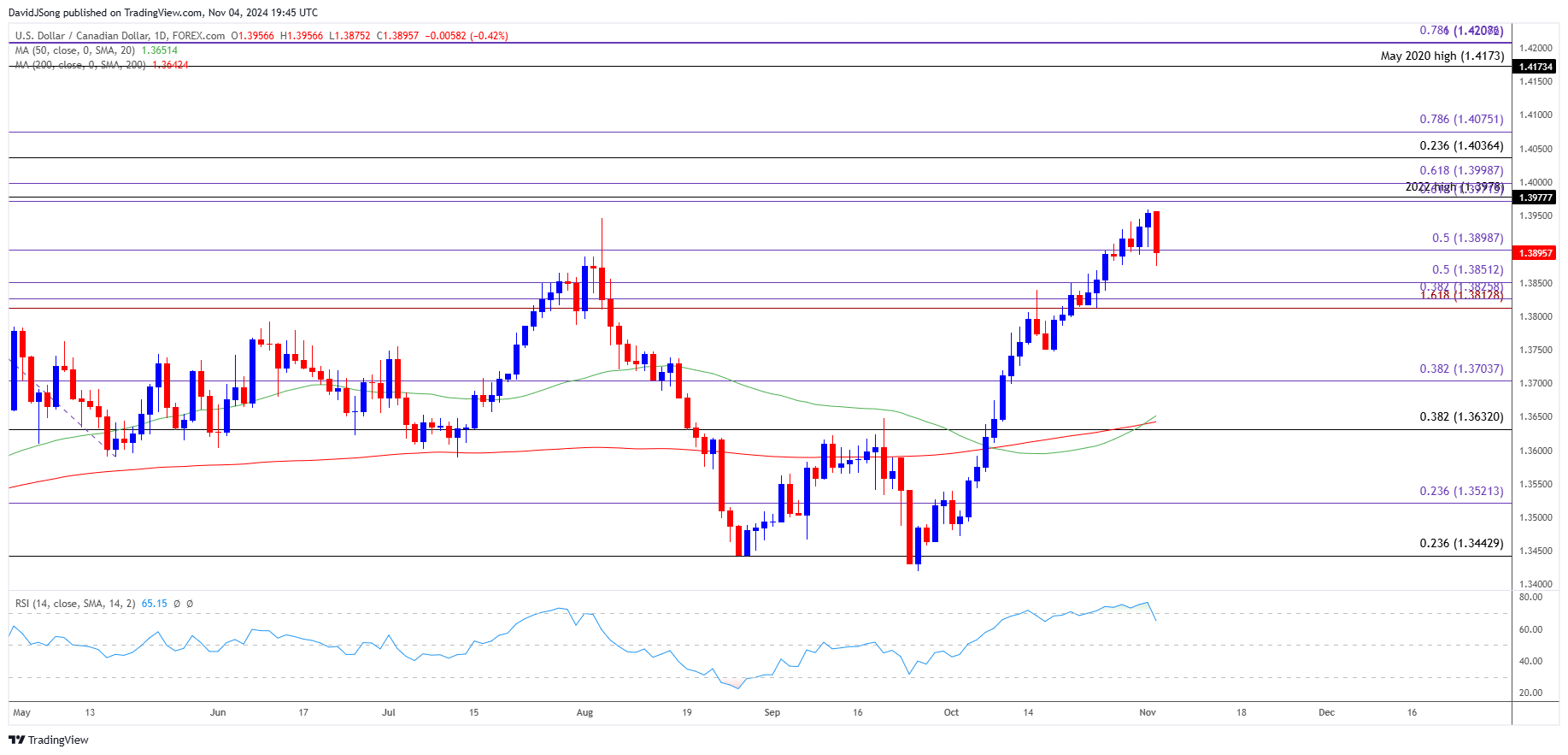This screenshot has height=755, width=1568.
Task: Click the 1.35000 price axis label
Action: pyautogui.click(x=1536, y=517)
